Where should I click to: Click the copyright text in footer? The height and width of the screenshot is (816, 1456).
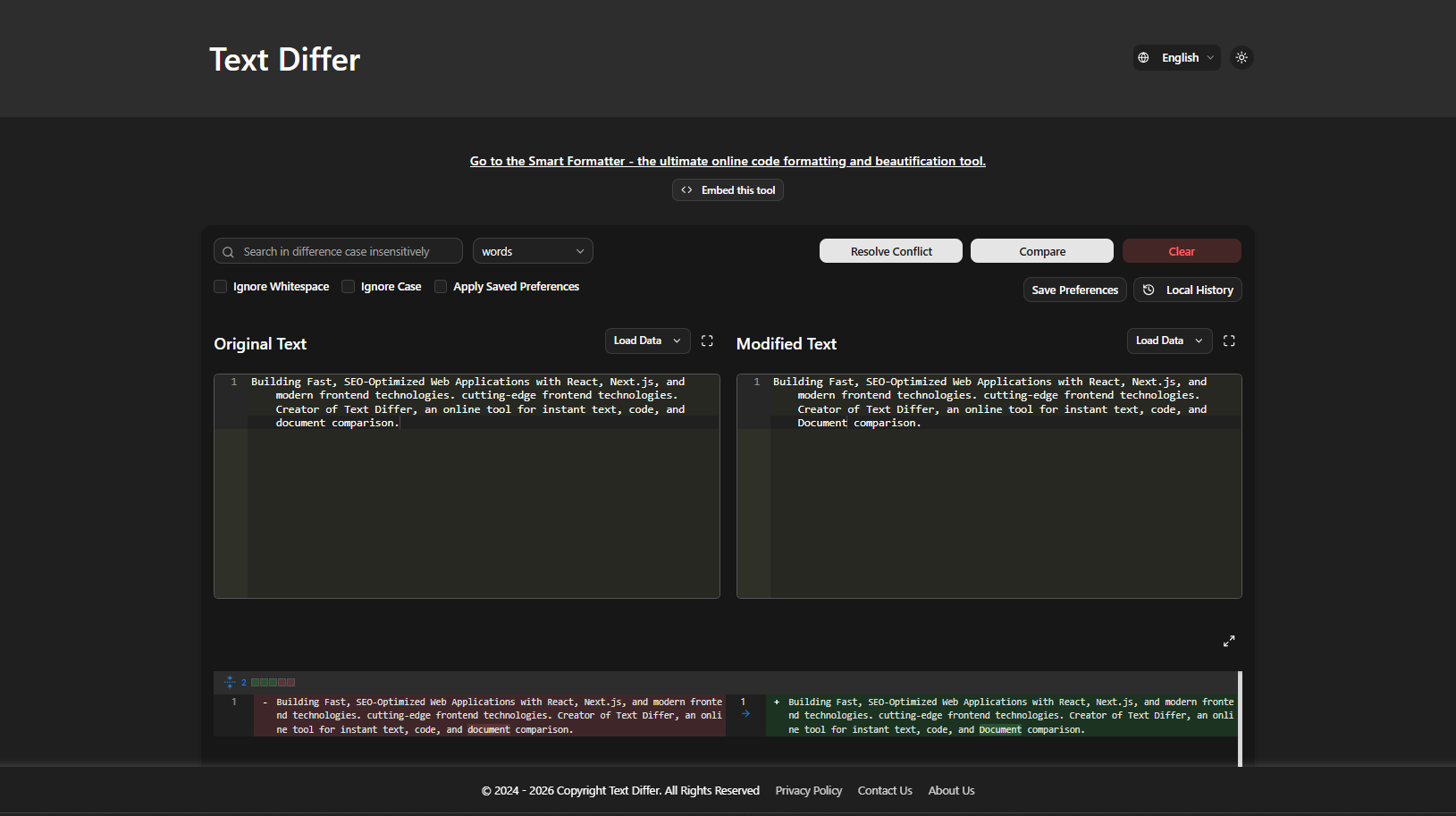click(620, 790)
